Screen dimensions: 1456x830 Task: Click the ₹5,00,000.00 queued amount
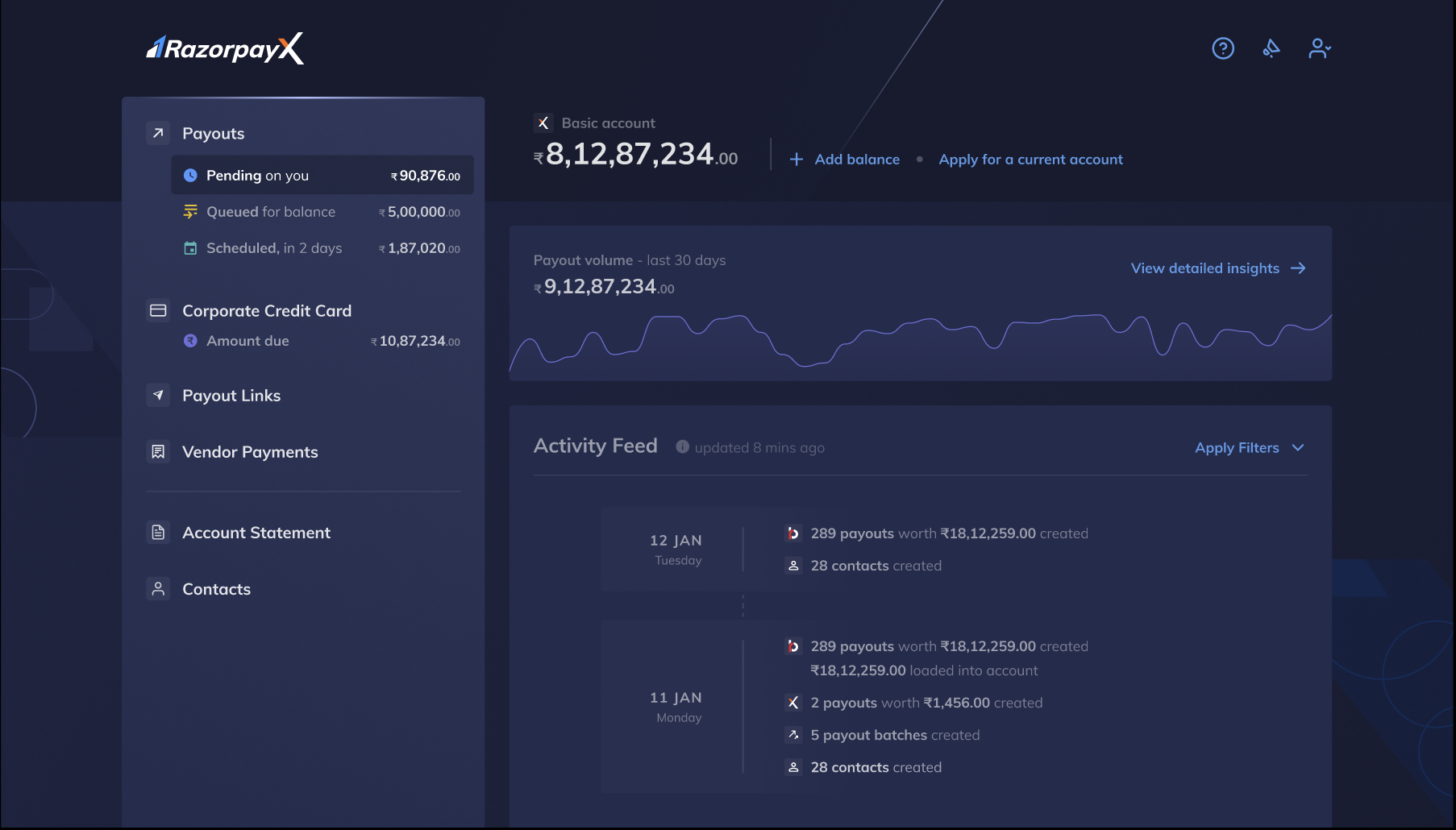(x=419, y=212)
